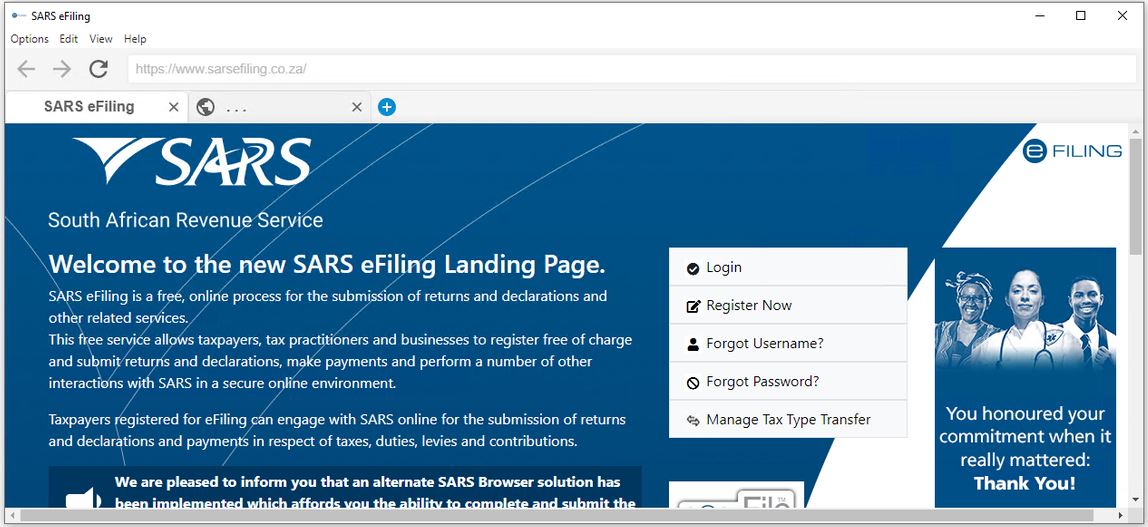This screenshot has height=527, width=1148.
Task: Click the megaphone announcement icon
Action: click(x=83, y=497)
